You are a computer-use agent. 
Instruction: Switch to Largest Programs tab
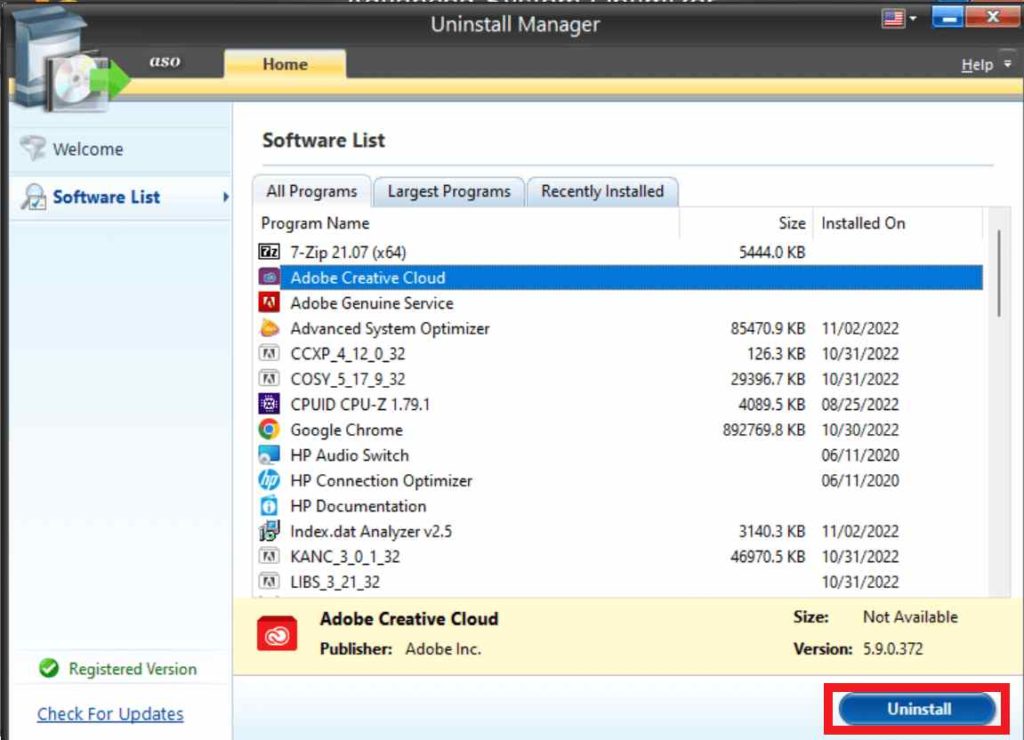point(449,191)
